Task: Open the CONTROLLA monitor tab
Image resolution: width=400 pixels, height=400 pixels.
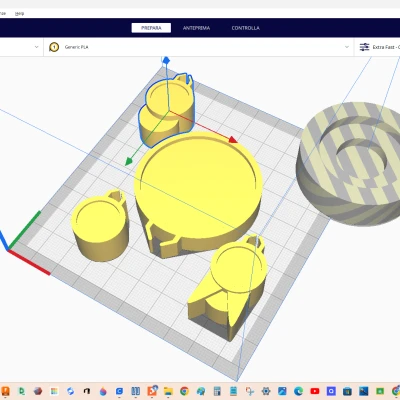Action: click(245, 28)
